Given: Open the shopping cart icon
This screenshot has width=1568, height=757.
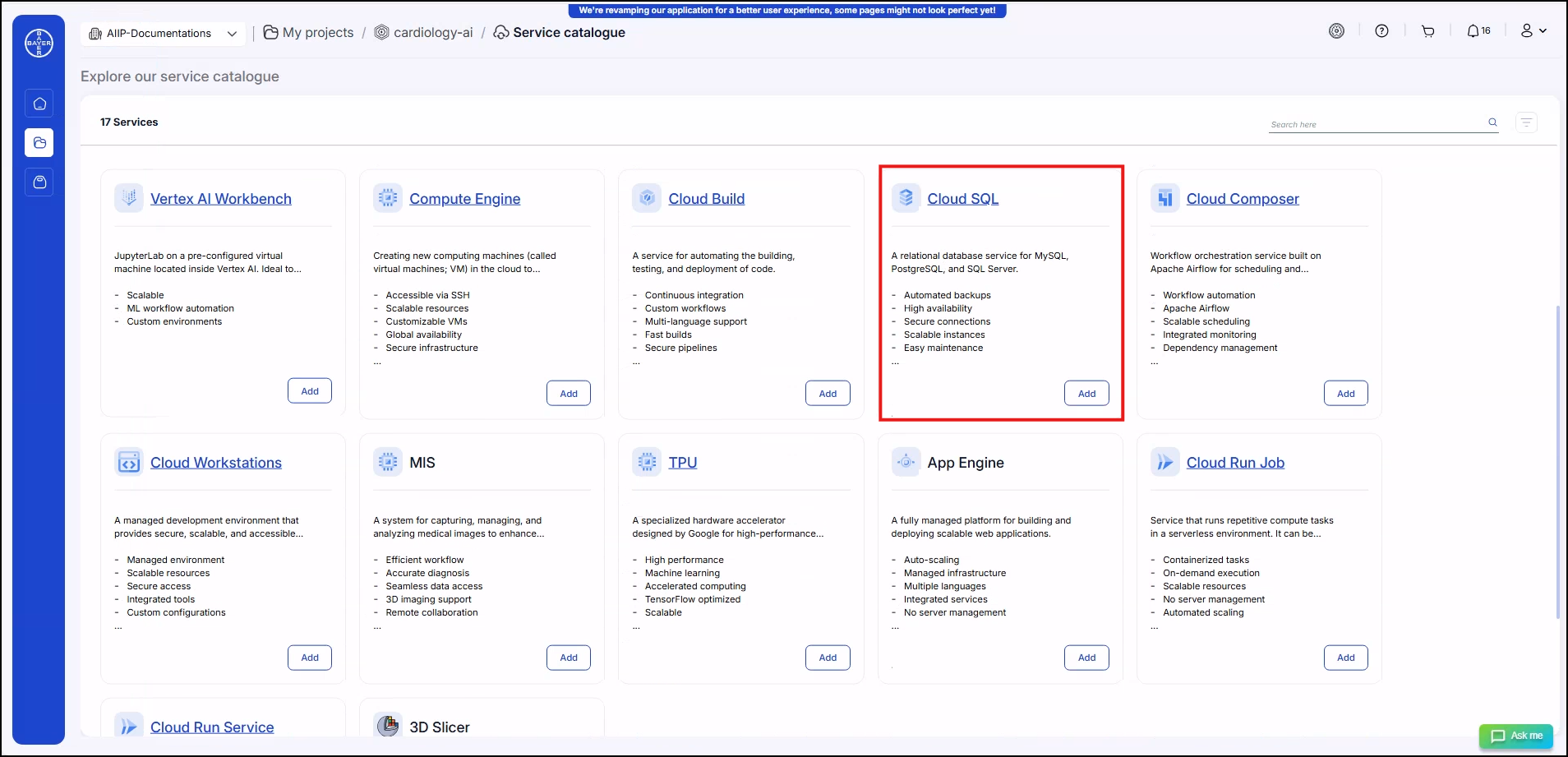Looking at the screenshot, I should 1428,31.
